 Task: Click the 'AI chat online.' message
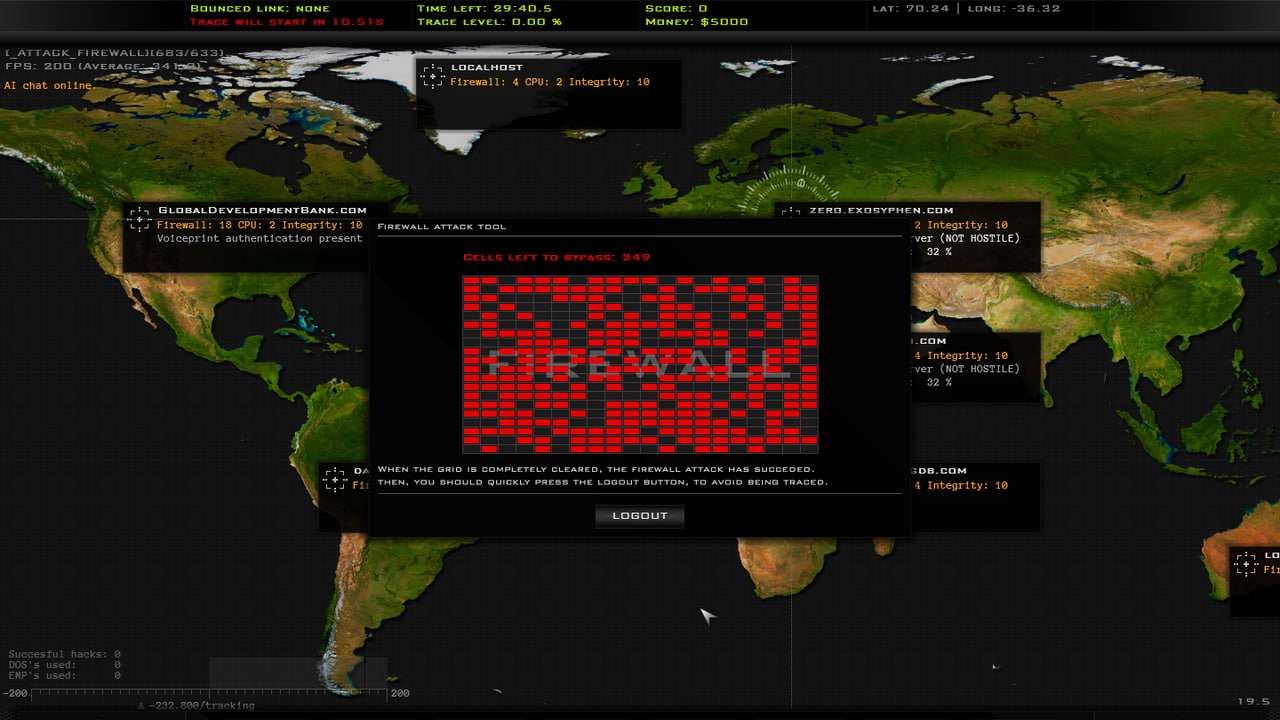(x=50, y=85)
